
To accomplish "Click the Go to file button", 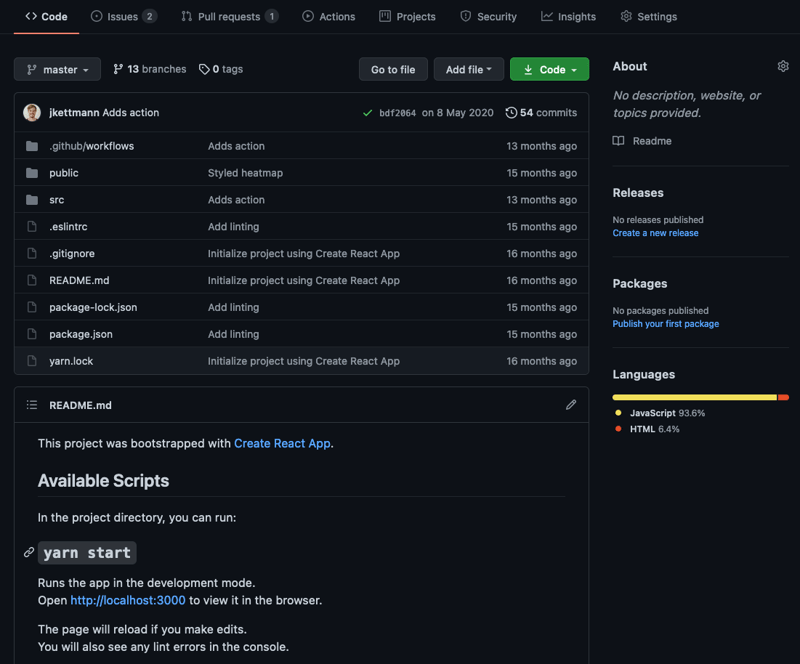I will (393, 69).
